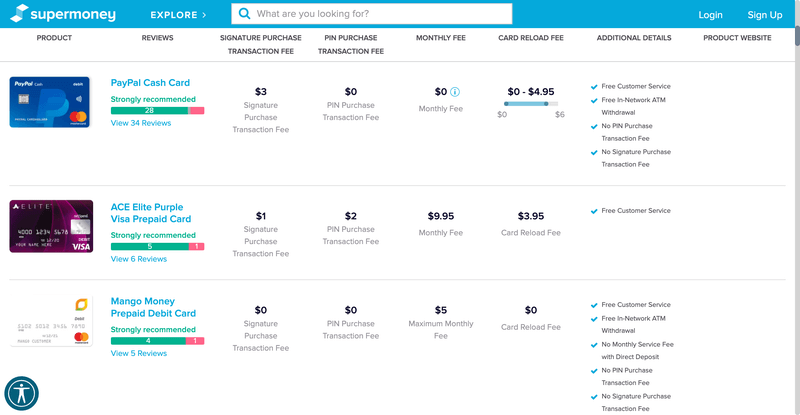Viewport: 800px width, 415px height.
Task: View 34 Reviews for PayPal card
Action: coord(139,123)
